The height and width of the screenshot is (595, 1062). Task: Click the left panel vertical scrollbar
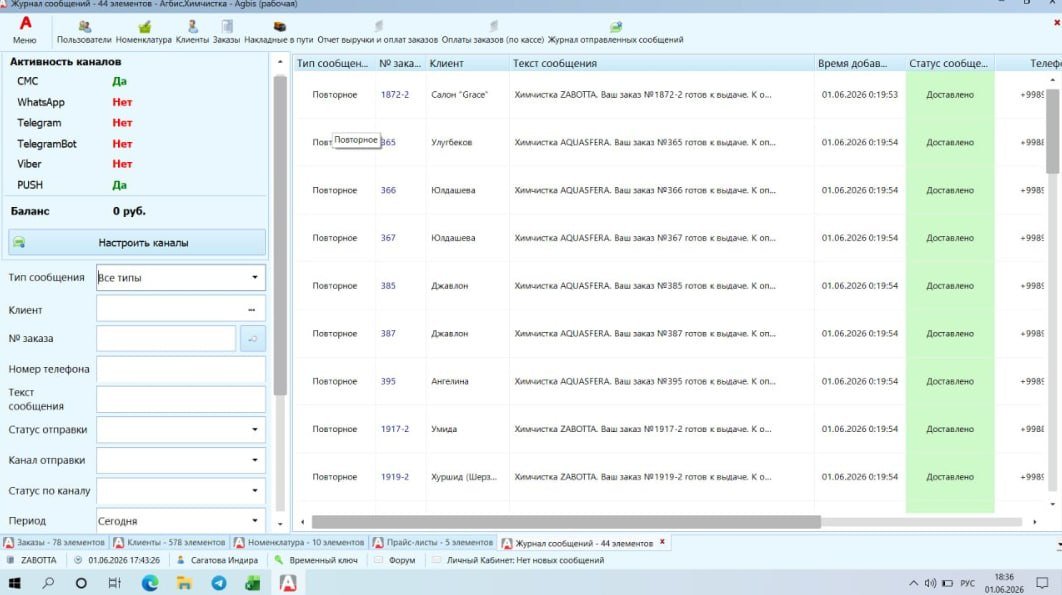coord(280,235)
